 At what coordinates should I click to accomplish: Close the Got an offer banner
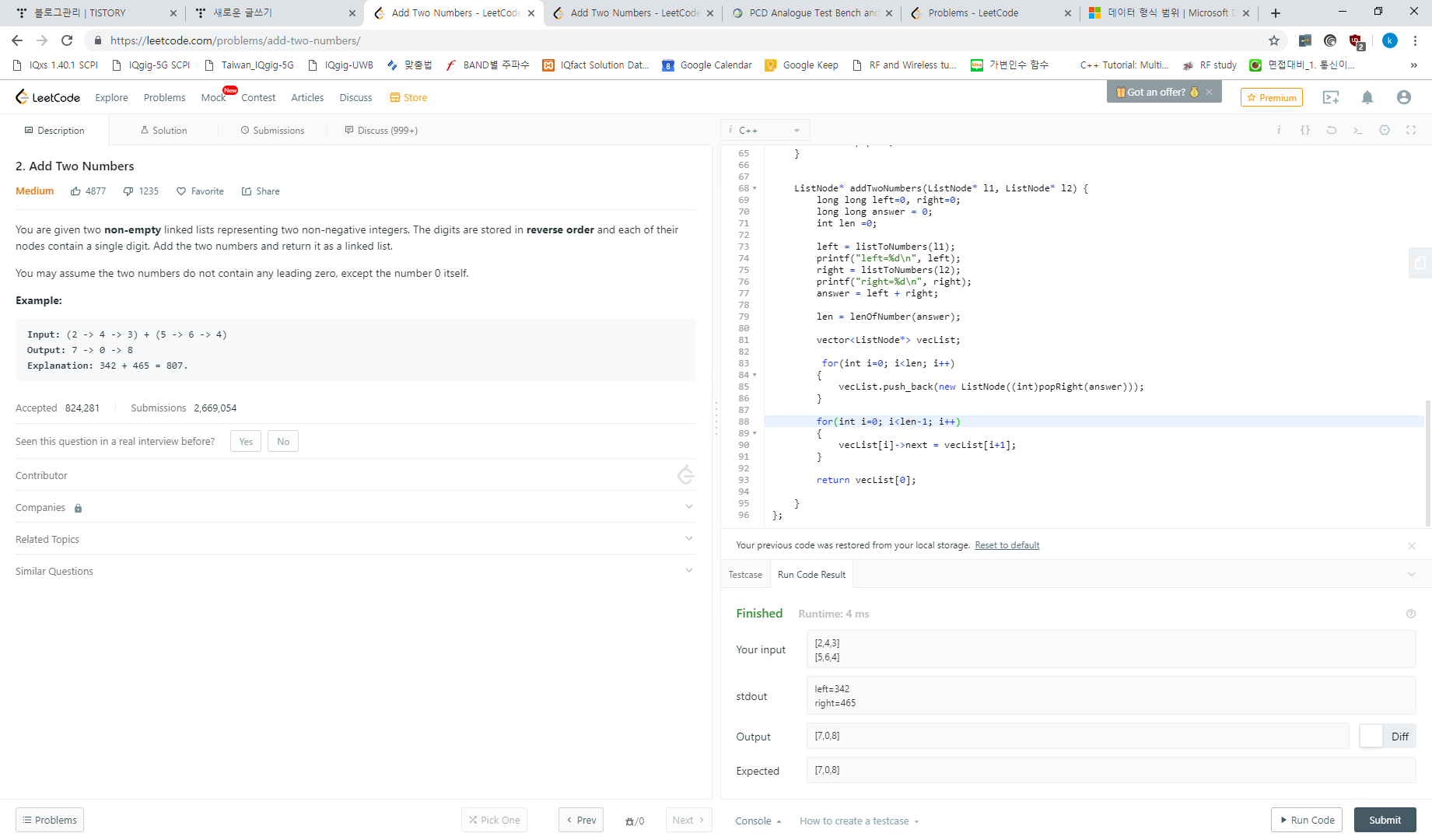point(1209,92)
